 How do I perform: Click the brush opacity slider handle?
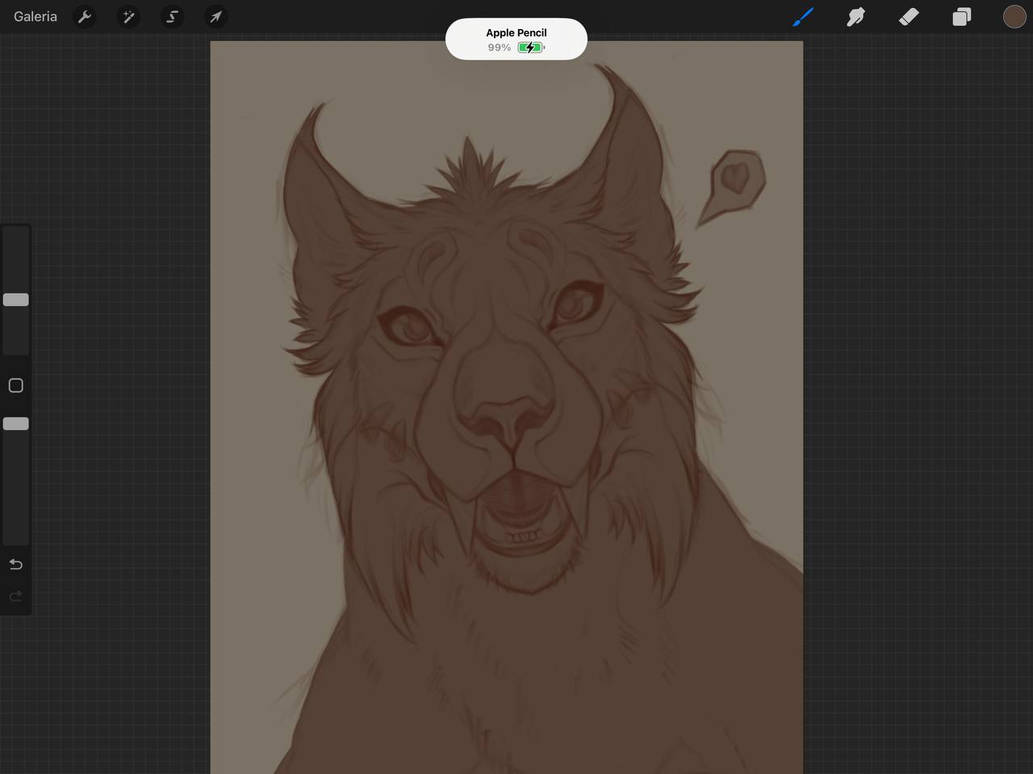tap(16, 424)
